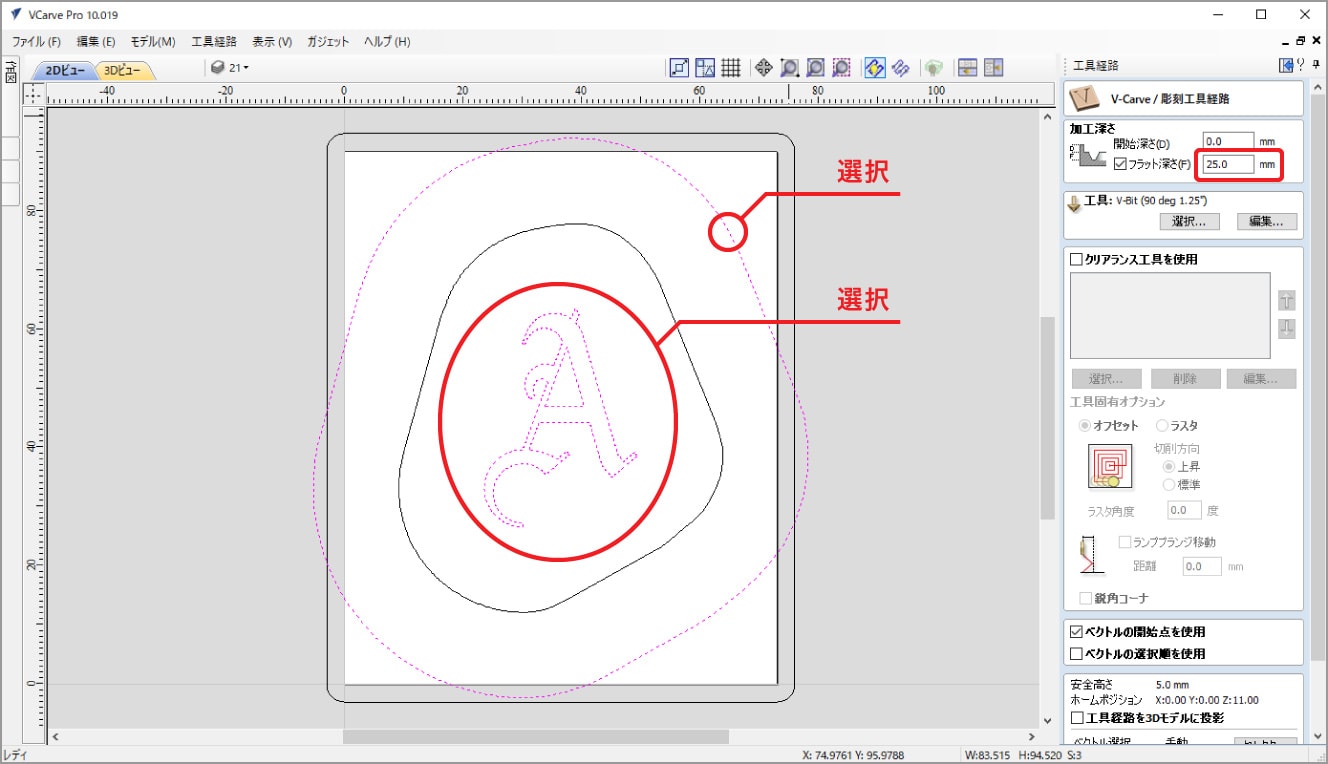The image size is (1328, 764).
Task: Click the zoom to selected vectors icon
Action: point(842,67)
